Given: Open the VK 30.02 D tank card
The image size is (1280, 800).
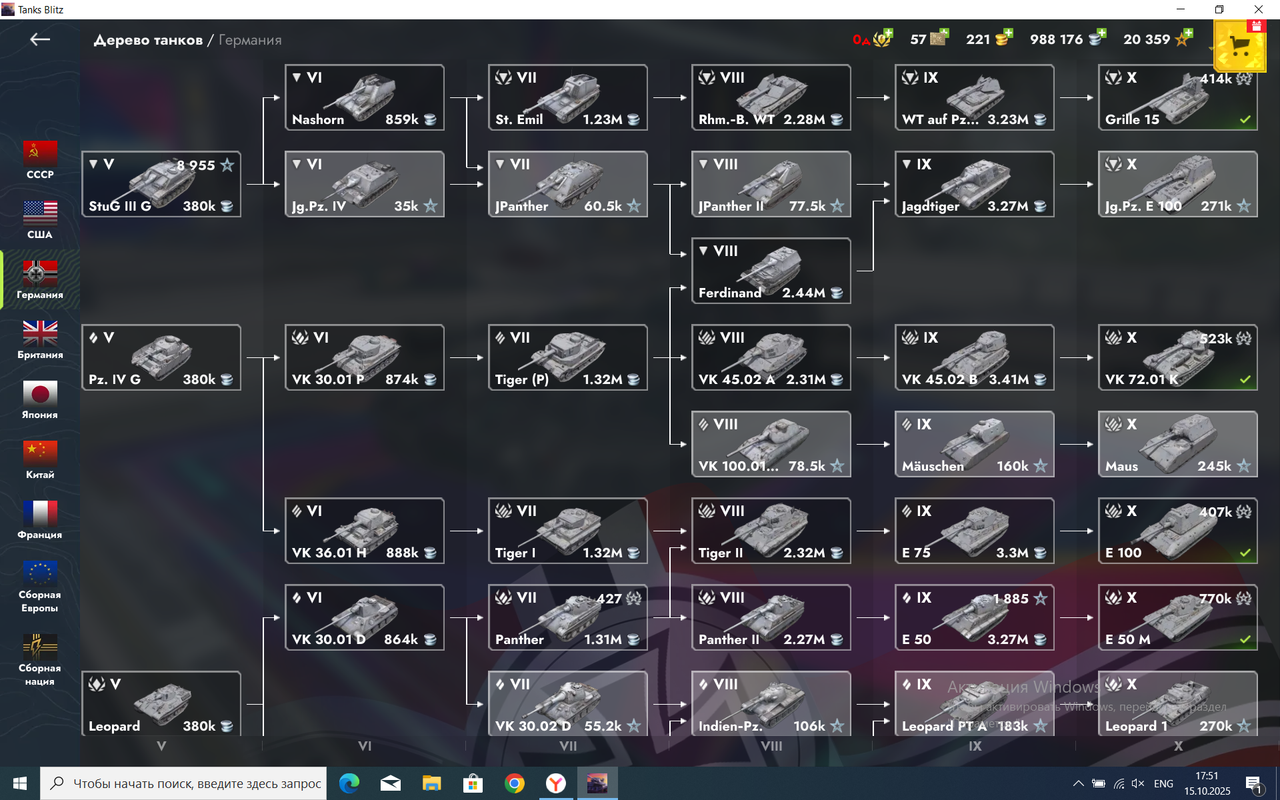Looking at the screenshot, I should point(568,704).
